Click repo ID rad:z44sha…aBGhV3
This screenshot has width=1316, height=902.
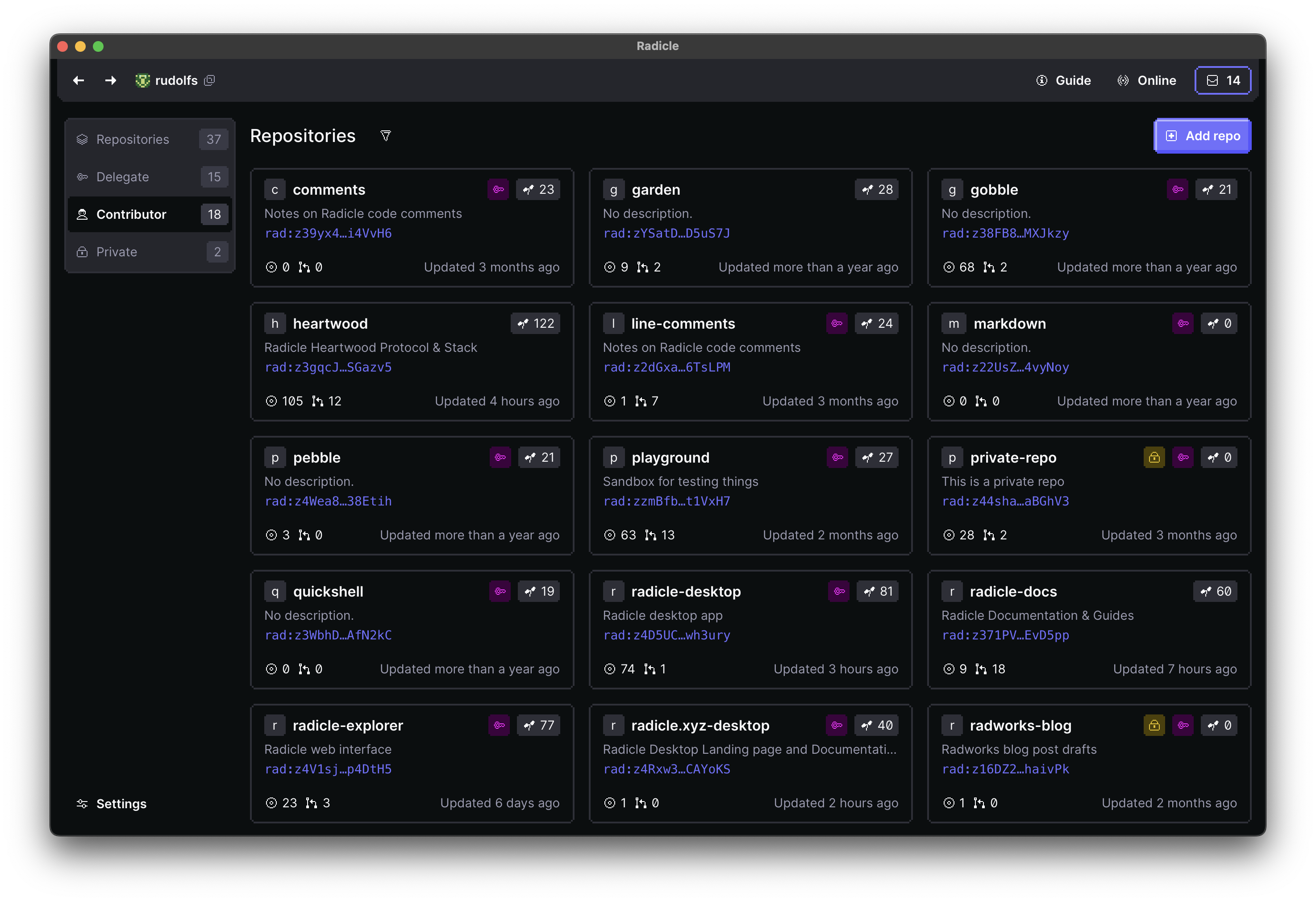click(1005, 501)
